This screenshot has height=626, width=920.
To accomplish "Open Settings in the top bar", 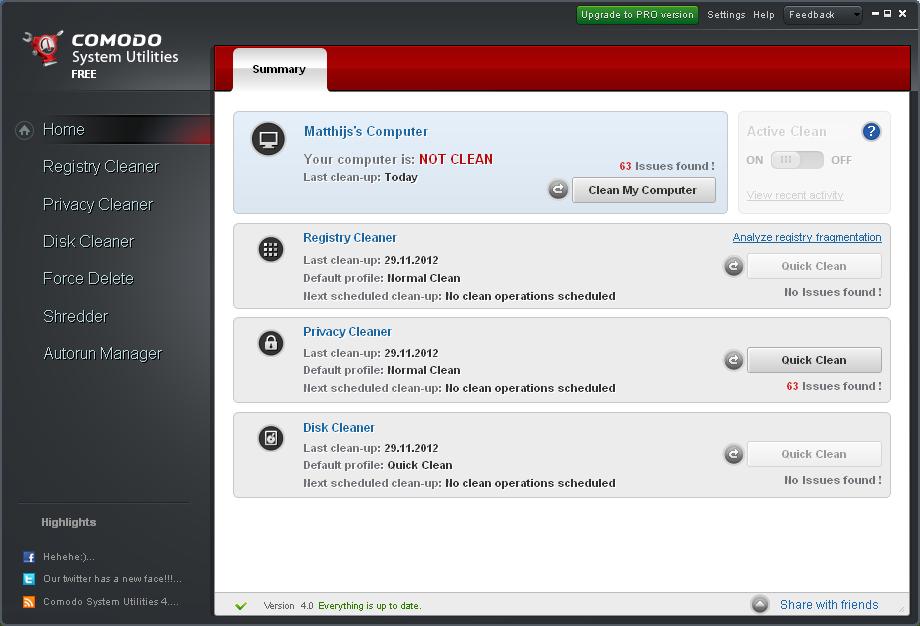I will pos(726,15).
